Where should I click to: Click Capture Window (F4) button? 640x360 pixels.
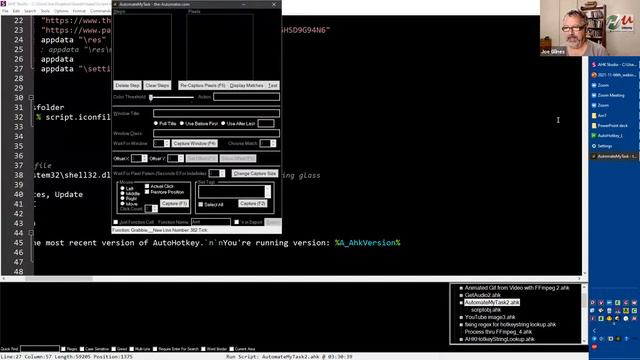point(195,144)
